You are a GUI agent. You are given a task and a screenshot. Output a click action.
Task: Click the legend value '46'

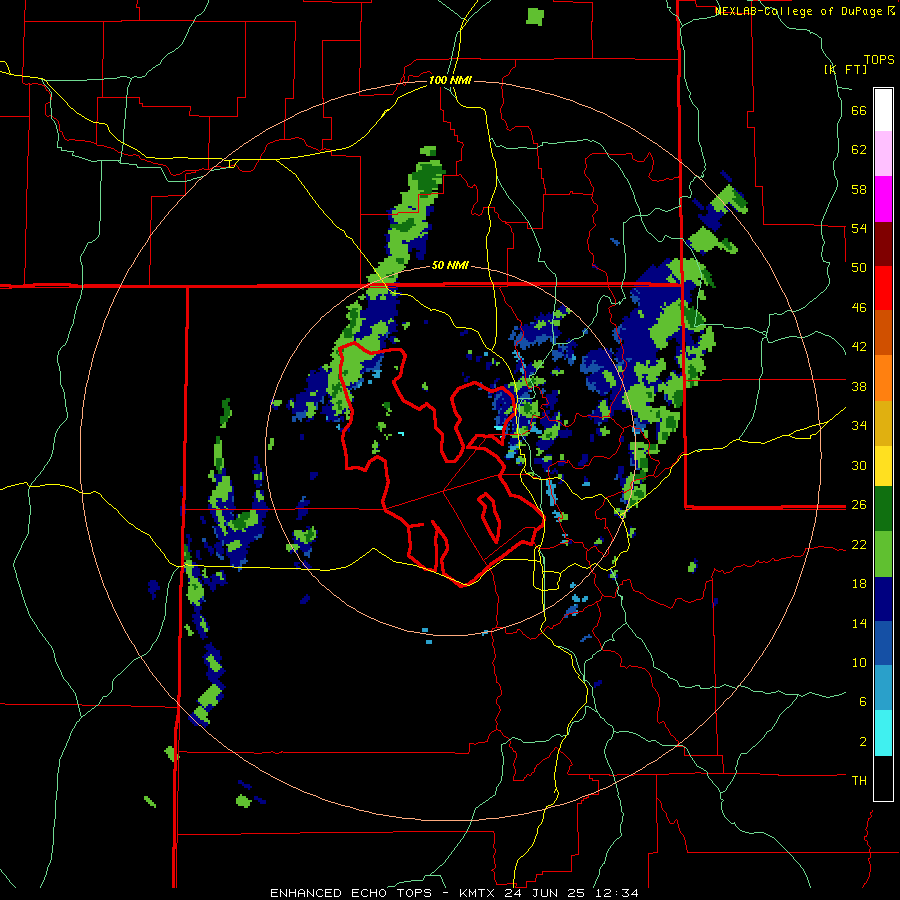[x=859, y=308]
